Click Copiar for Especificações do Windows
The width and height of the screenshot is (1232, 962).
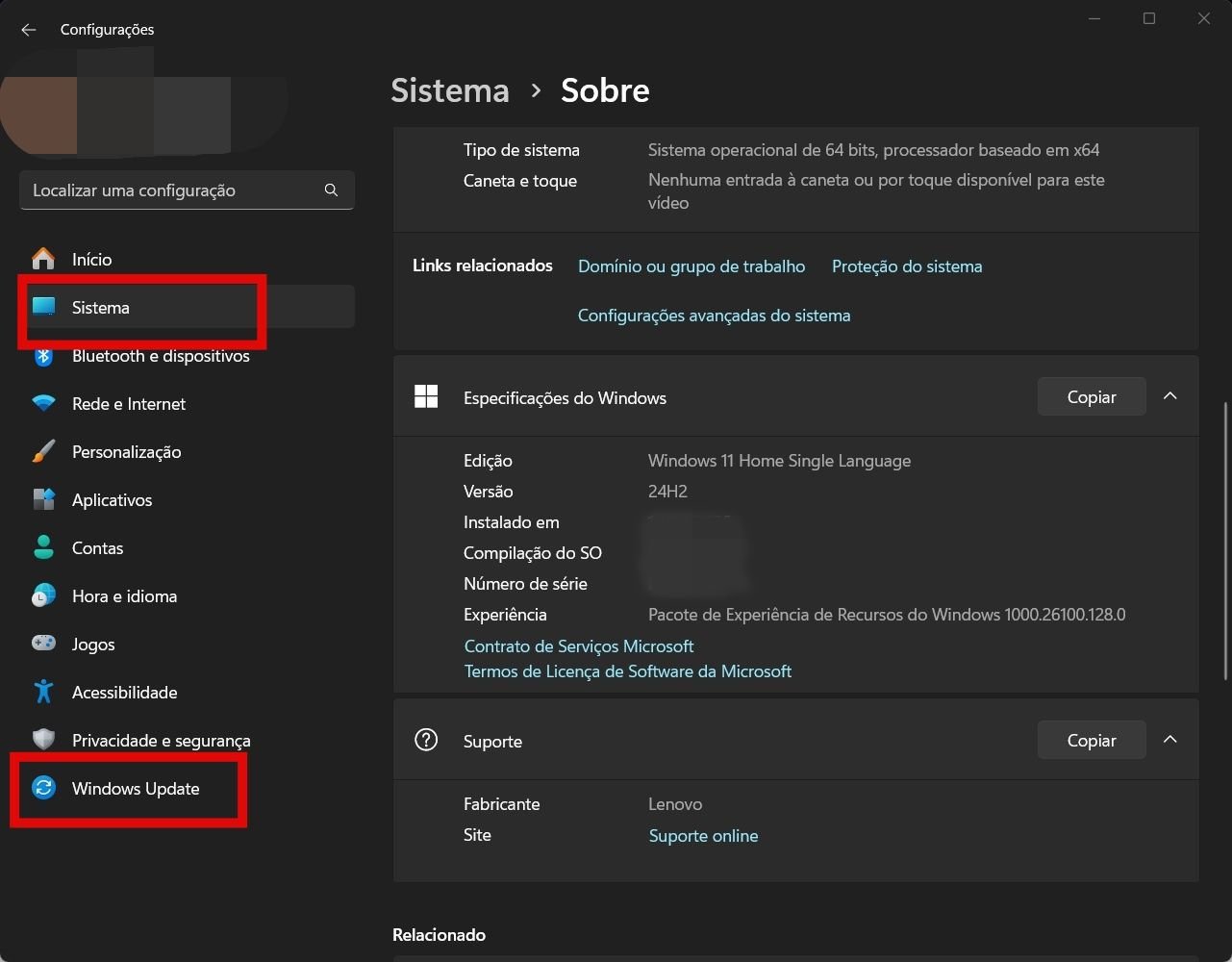coord(1092,396)
